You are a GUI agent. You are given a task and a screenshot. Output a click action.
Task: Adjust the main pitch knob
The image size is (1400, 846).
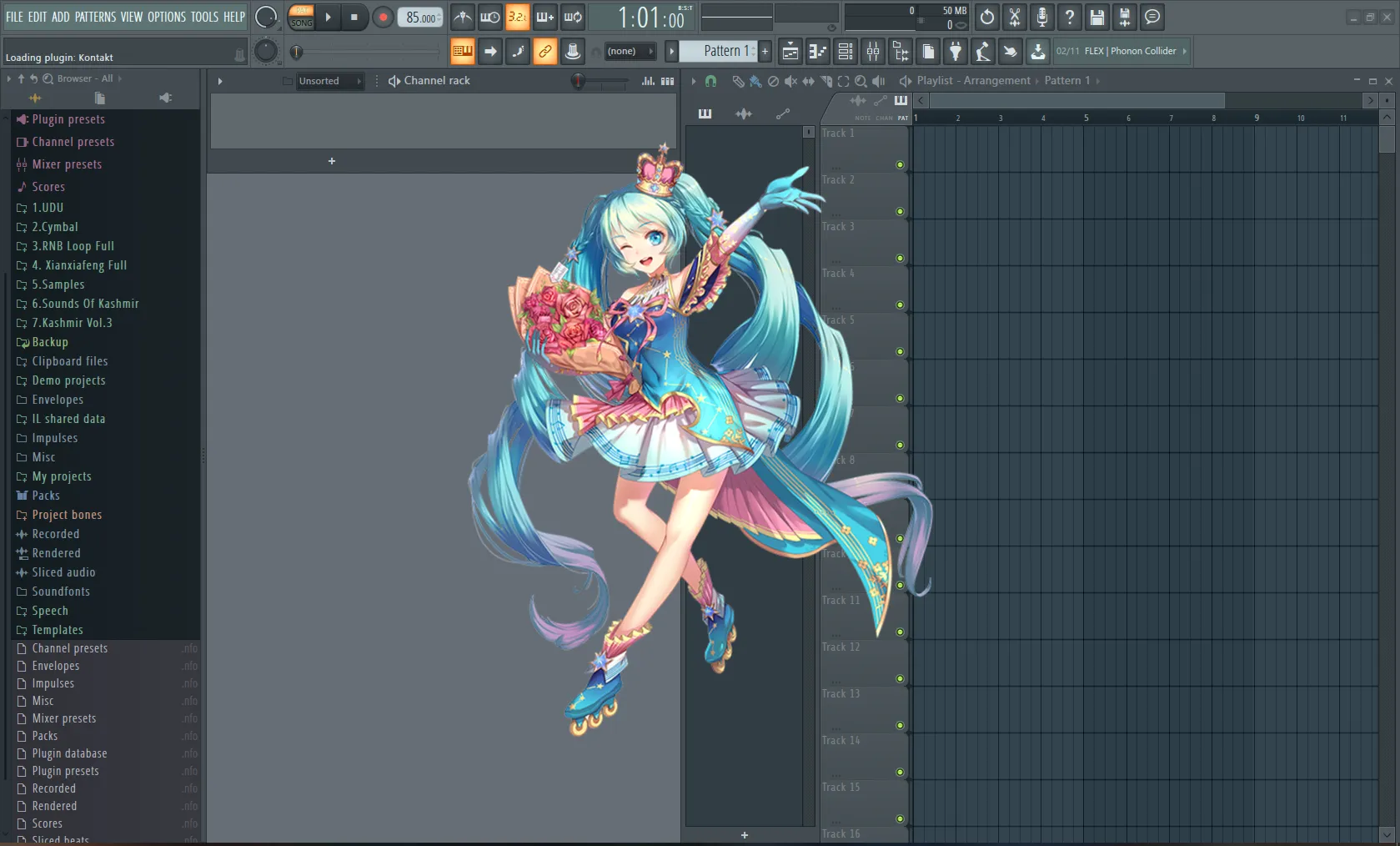[266, 52]
